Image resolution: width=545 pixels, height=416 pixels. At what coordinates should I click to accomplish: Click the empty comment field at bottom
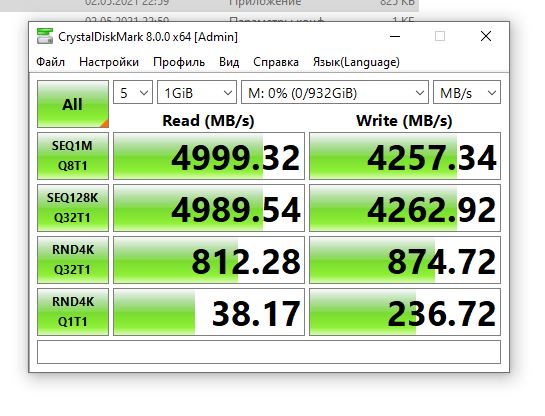tap(269, 352)
